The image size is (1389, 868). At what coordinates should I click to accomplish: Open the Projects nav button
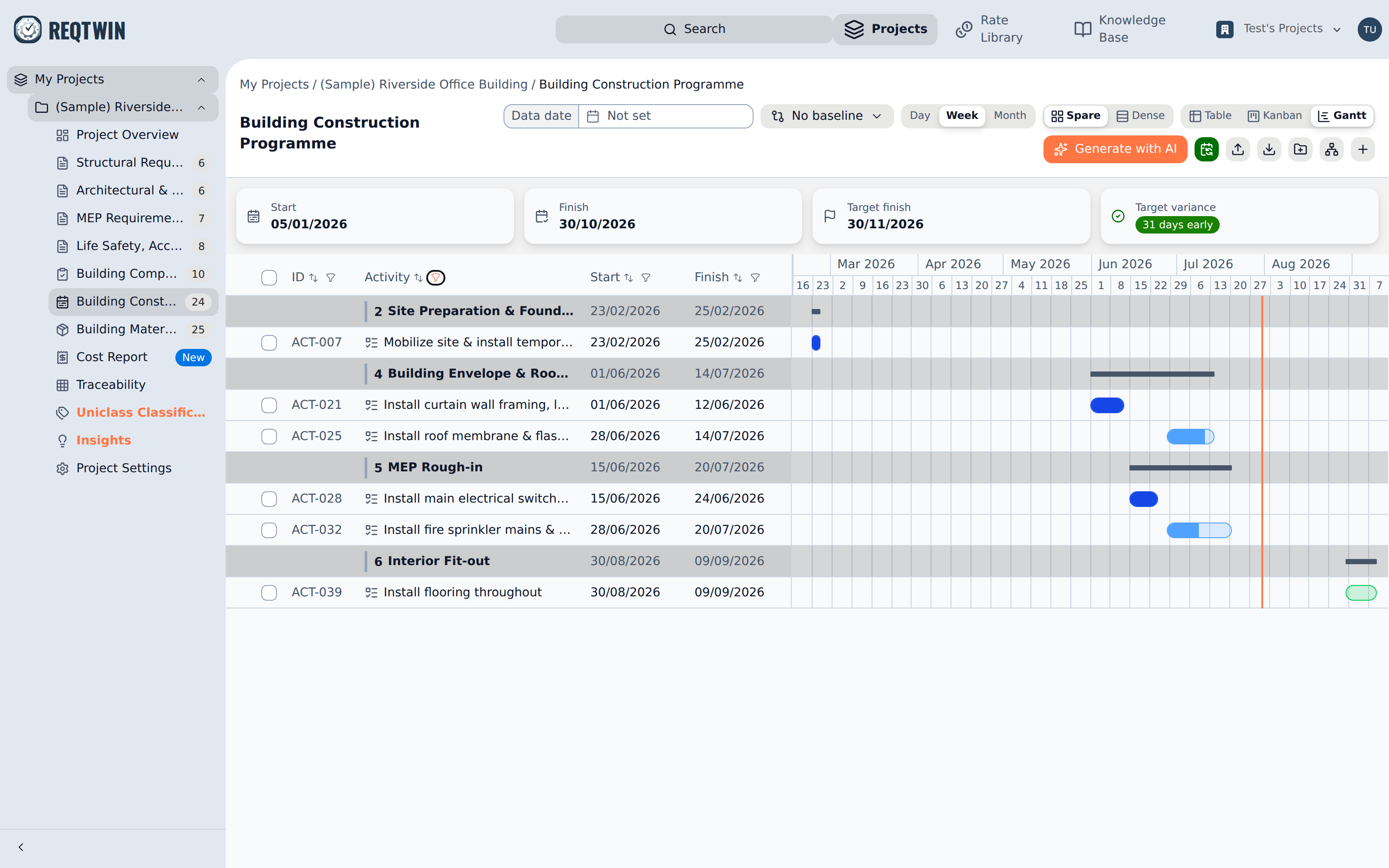[885, 29]
